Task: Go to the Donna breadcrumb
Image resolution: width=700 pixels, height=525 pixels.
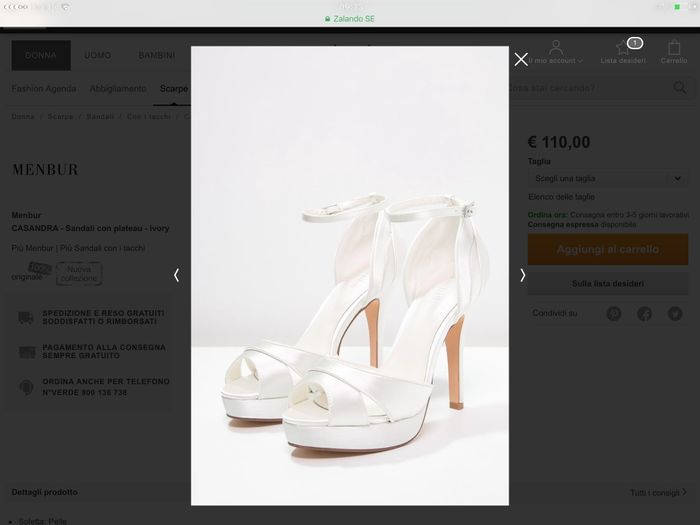Action: coord(23,117)
